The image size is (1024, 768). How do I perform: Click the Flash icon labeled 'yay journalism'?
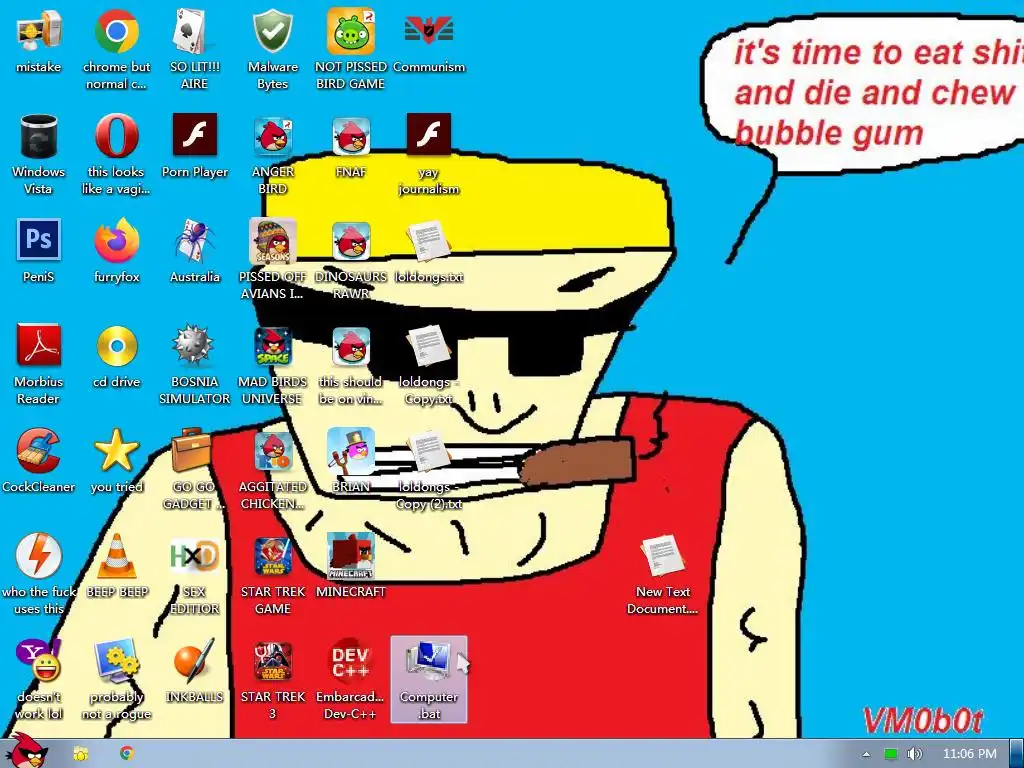click(429, 154)
